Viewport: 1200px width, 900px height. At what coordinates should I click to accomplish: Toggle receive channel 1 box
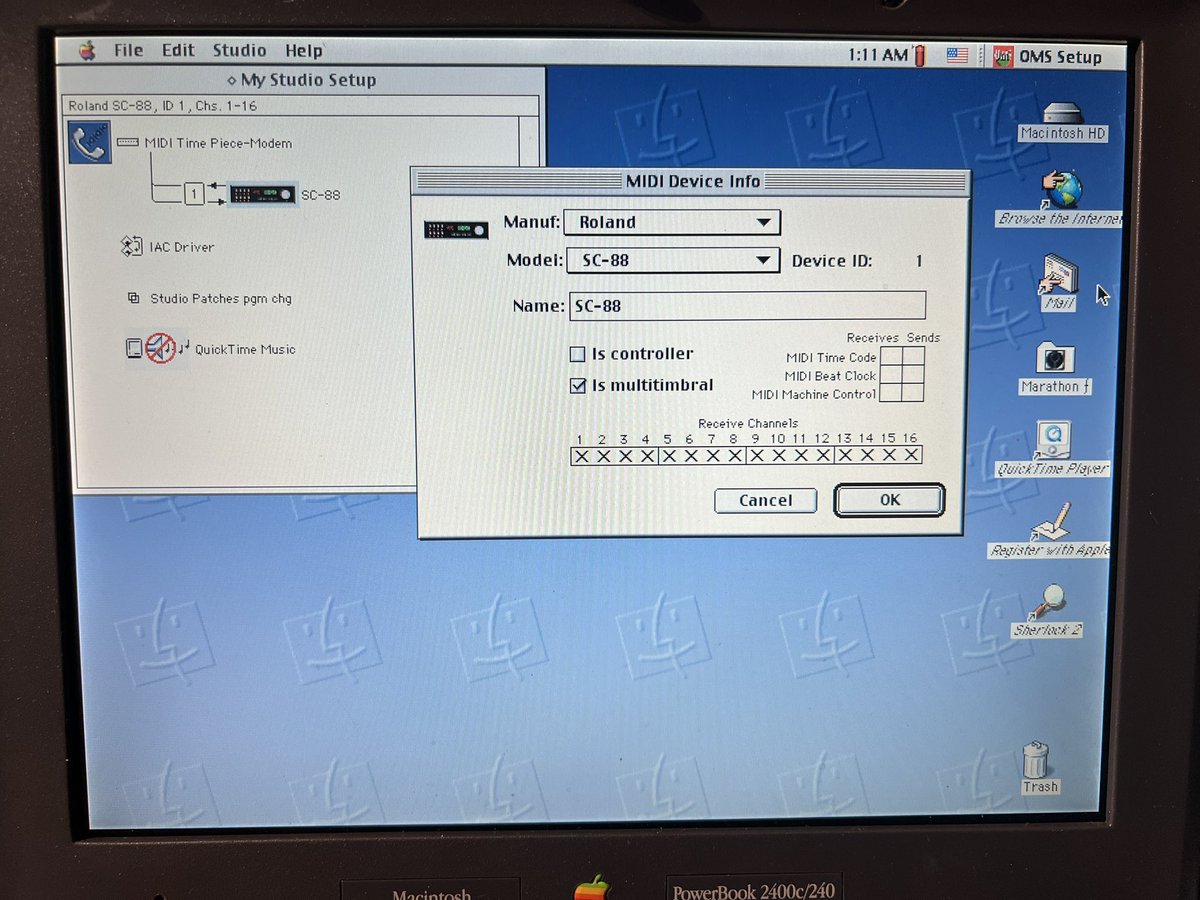point(581,456)
